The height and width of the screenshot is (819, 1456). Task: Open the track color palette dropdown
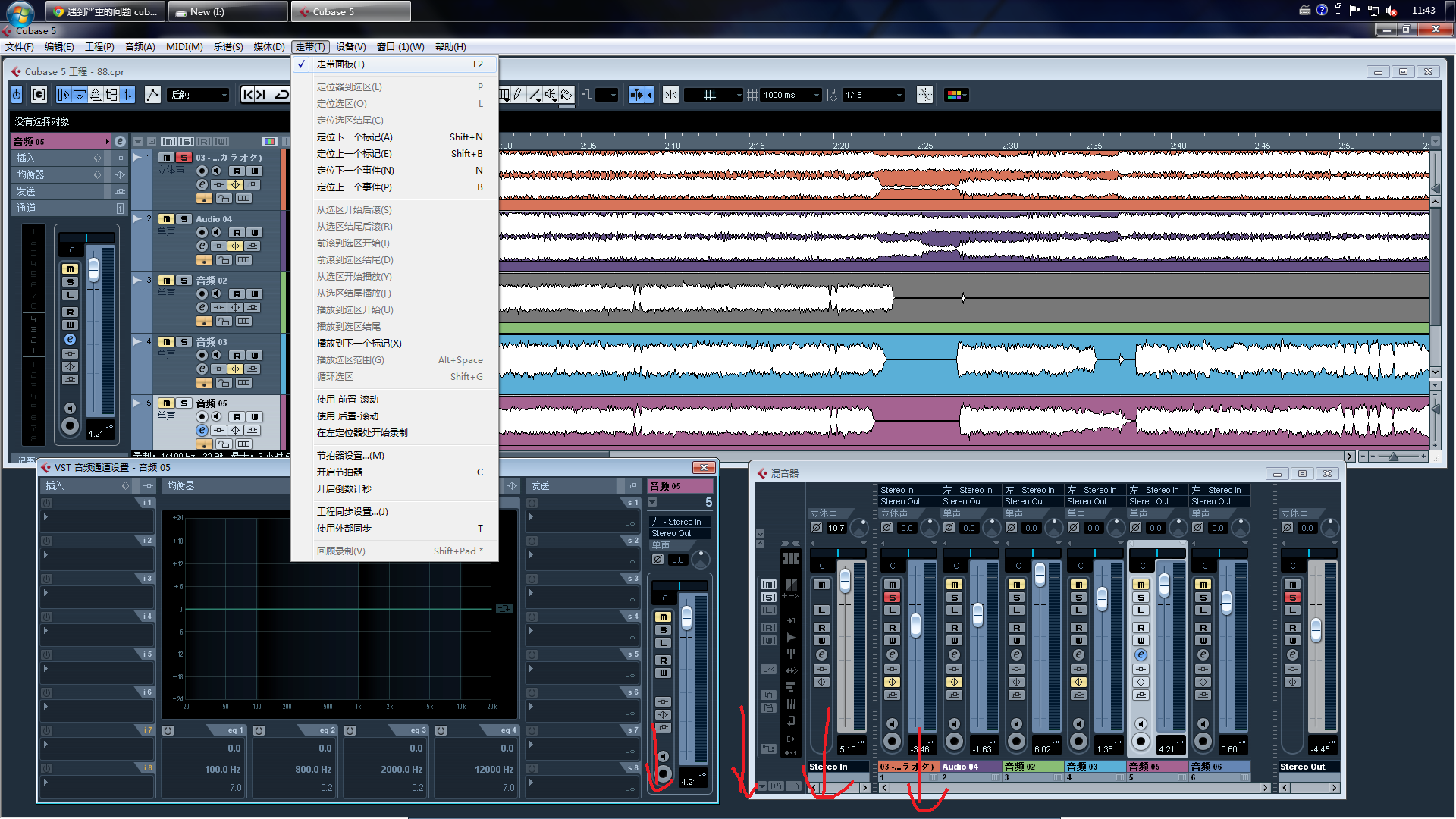(x=957, y=95)
